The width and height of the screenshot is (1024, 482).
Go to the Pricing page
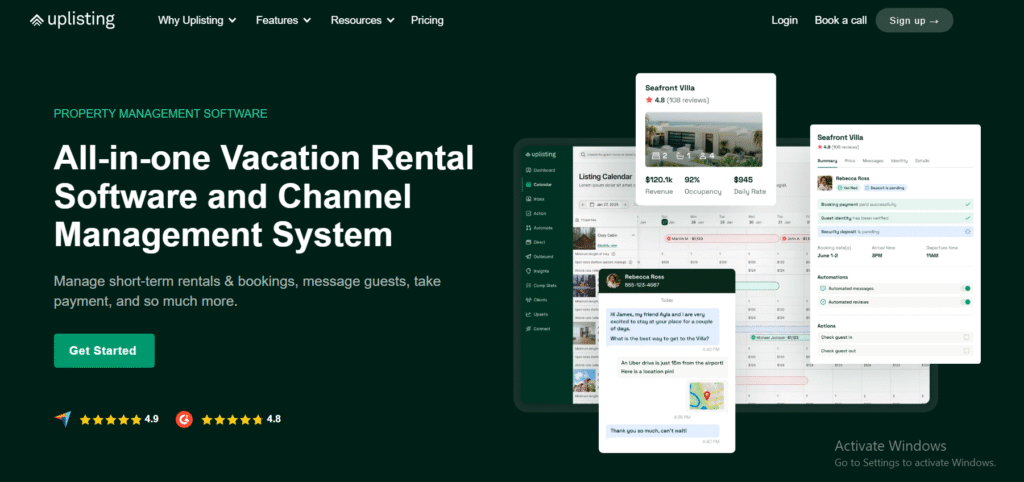pyautogui.click(x=427, y=20)
